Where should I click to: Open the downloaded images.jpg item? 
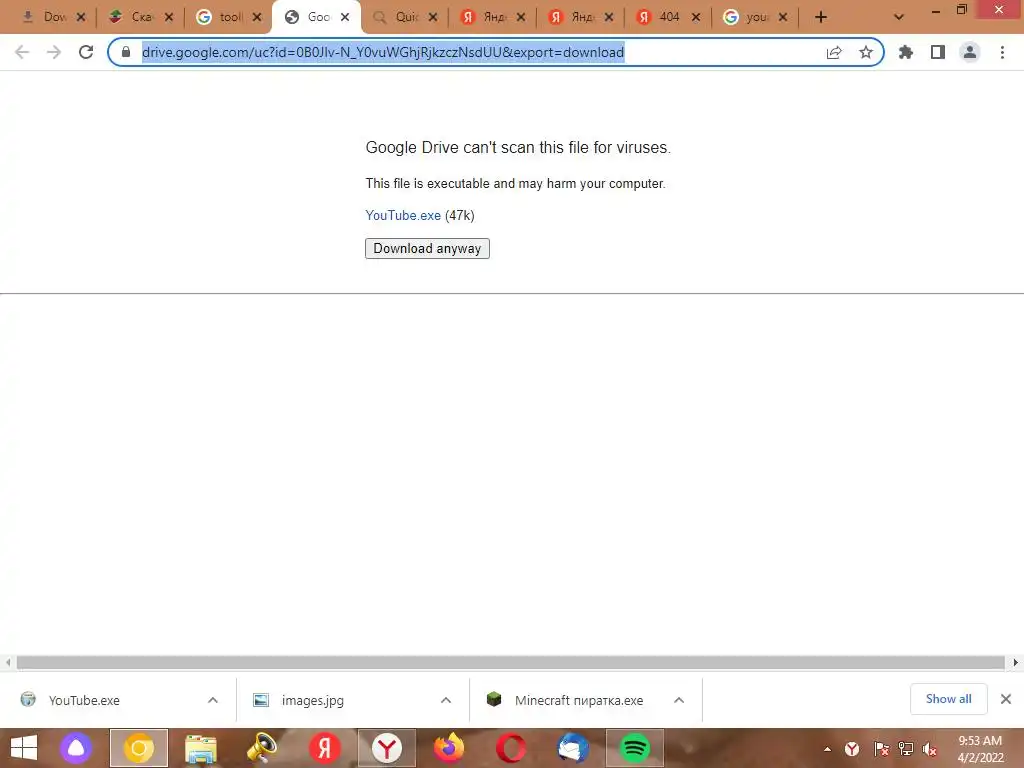pos(312,700)
